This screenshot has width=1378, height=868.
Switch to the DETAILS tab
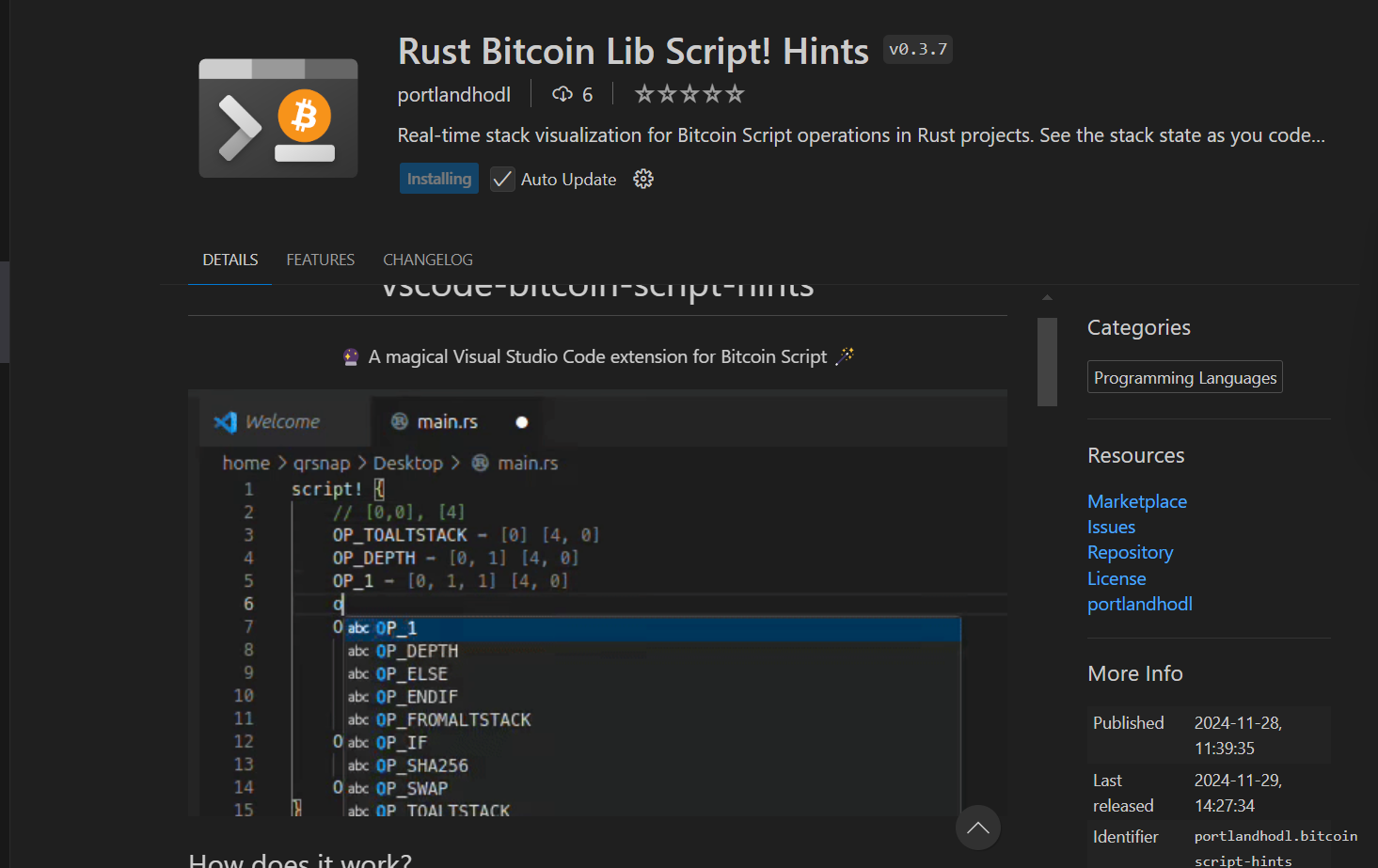(x=230, y=260)
